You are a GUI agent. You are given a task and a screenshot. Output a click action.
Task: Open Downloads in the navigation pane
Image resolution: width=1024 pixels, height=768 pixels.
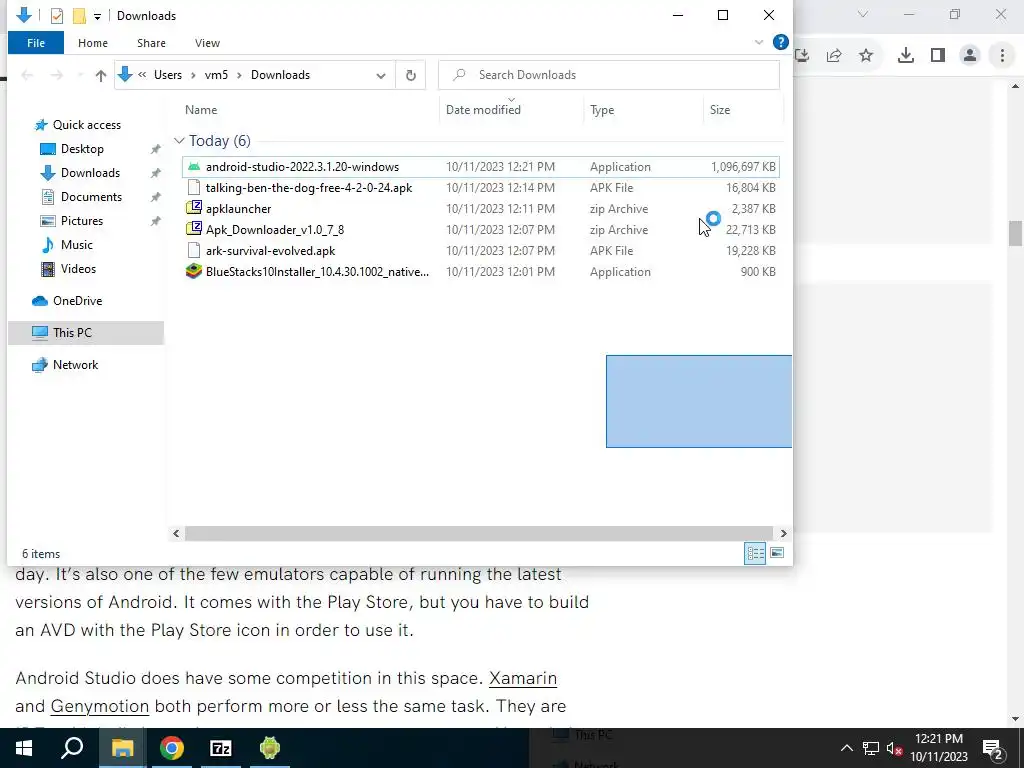[x=90, y=173]
